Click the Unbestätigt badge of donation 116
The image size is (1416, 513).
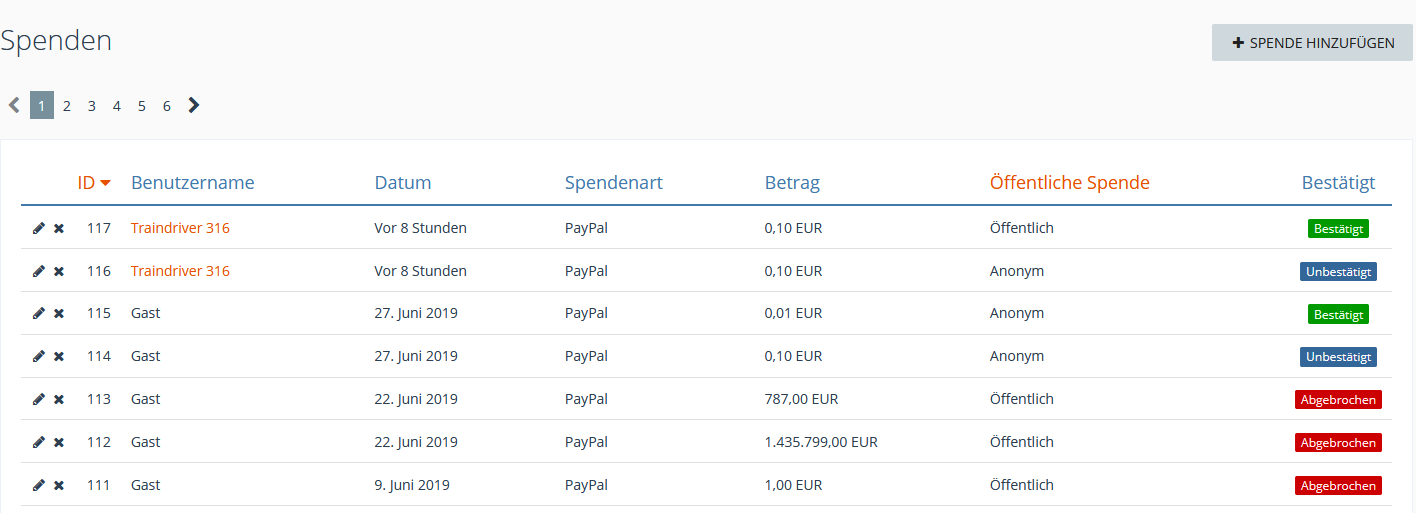pyautogui.click(x=1338, y=272)
